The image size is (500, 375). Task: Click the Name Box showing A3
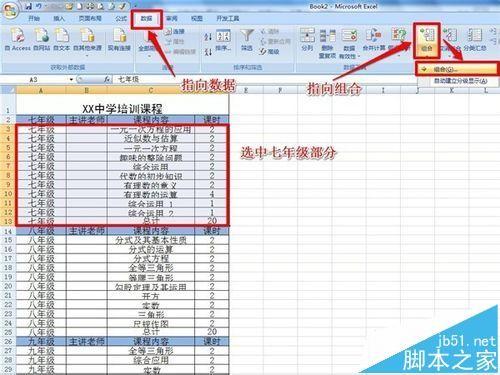35,80
